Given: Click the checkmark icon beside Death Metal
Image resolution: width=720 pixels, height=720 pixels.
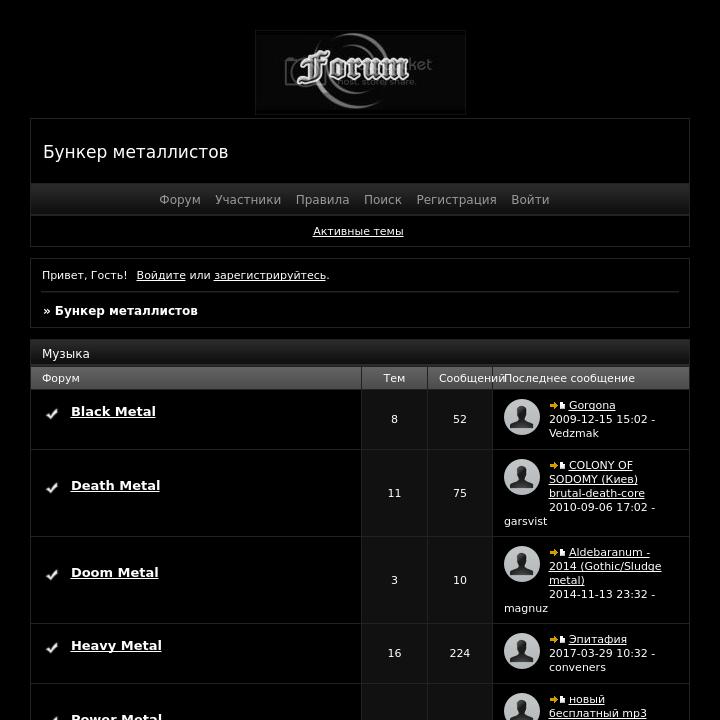Looking at the screenshot, I should [x=52, y=487].
